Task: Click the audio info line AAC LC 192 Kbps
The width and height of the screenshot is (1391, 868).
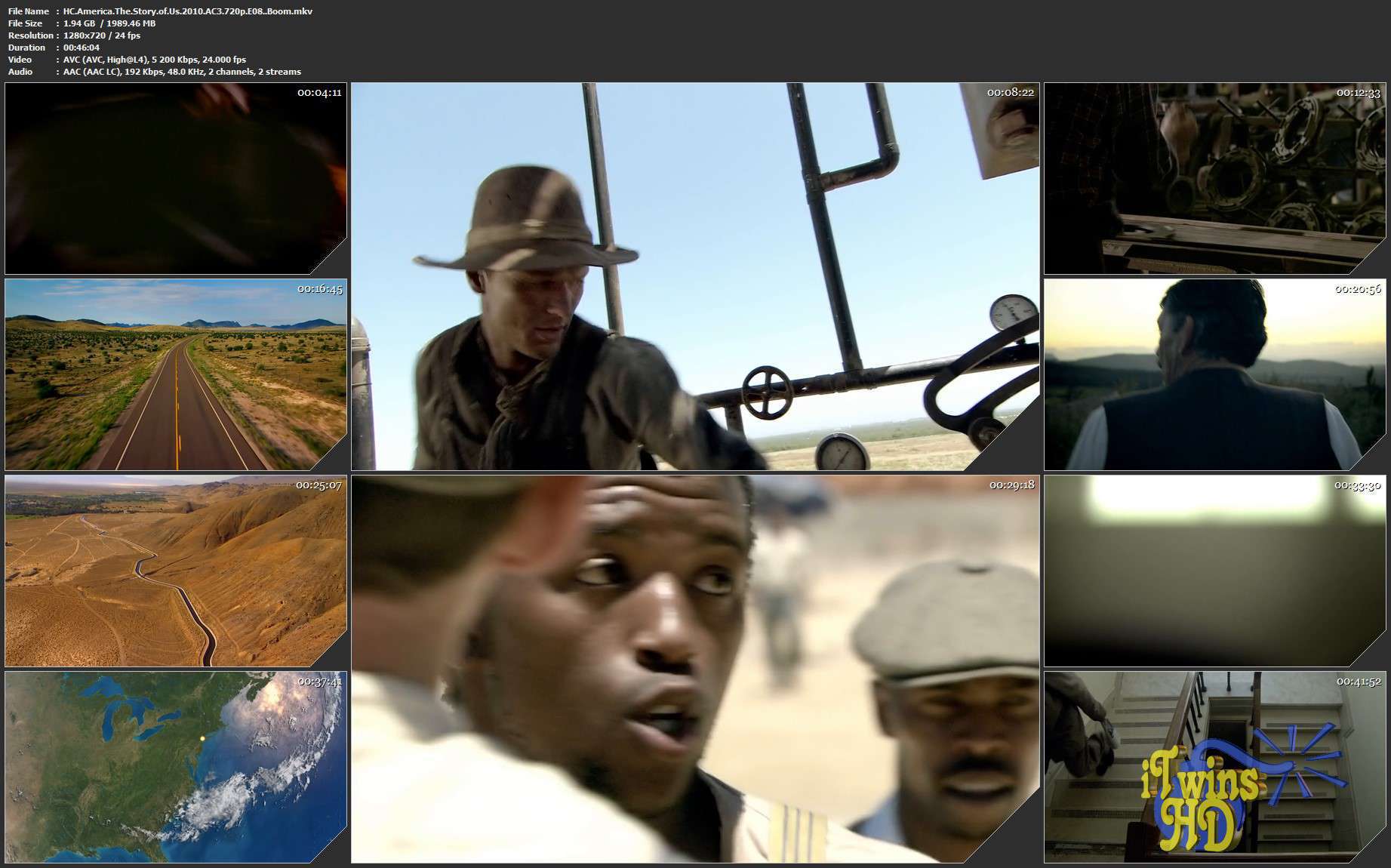Action: point(182,72)
